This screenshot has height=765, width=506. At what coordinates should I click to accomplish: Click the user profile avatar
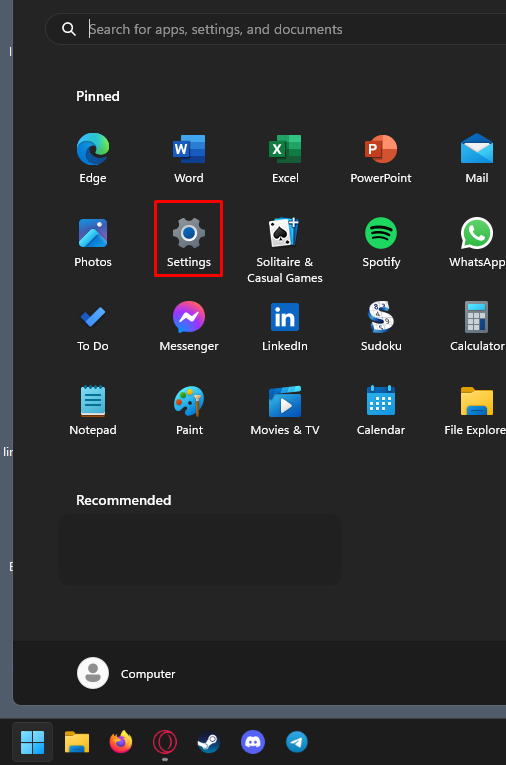(x=93, y=673)
